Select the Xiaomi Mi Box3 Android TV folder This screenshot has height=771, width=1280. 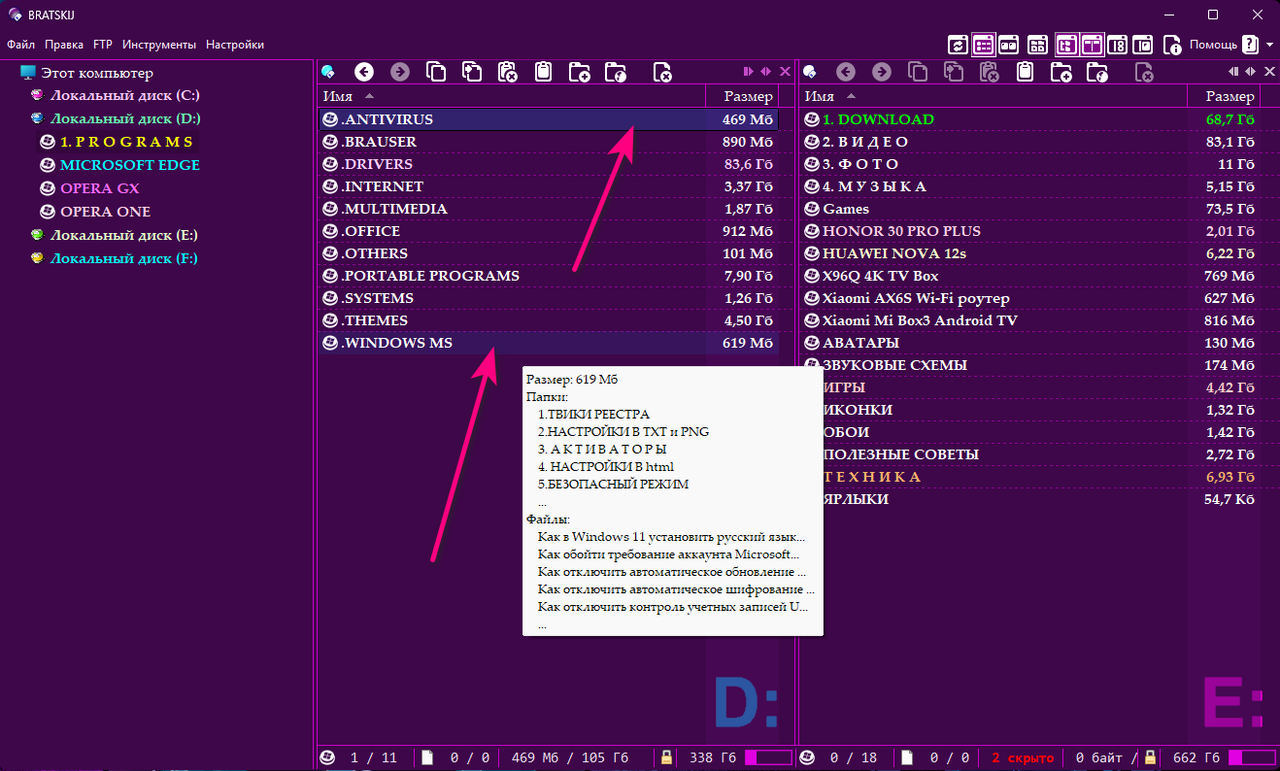click(x=1030, y=321)
